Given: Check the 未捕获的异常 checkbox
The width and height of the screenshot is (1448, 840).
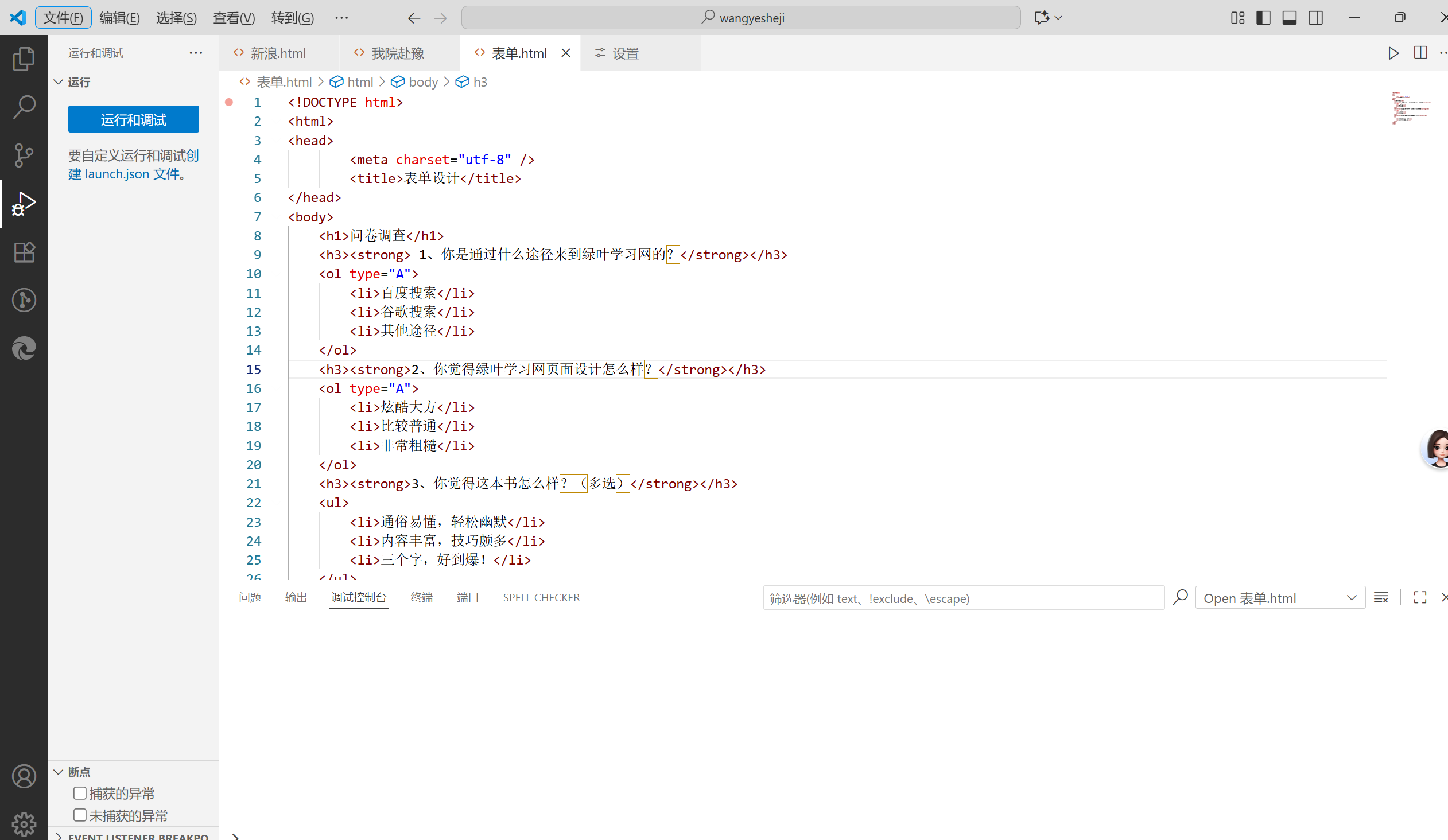Looking at the screenshot, I should [x=80, y=815].
